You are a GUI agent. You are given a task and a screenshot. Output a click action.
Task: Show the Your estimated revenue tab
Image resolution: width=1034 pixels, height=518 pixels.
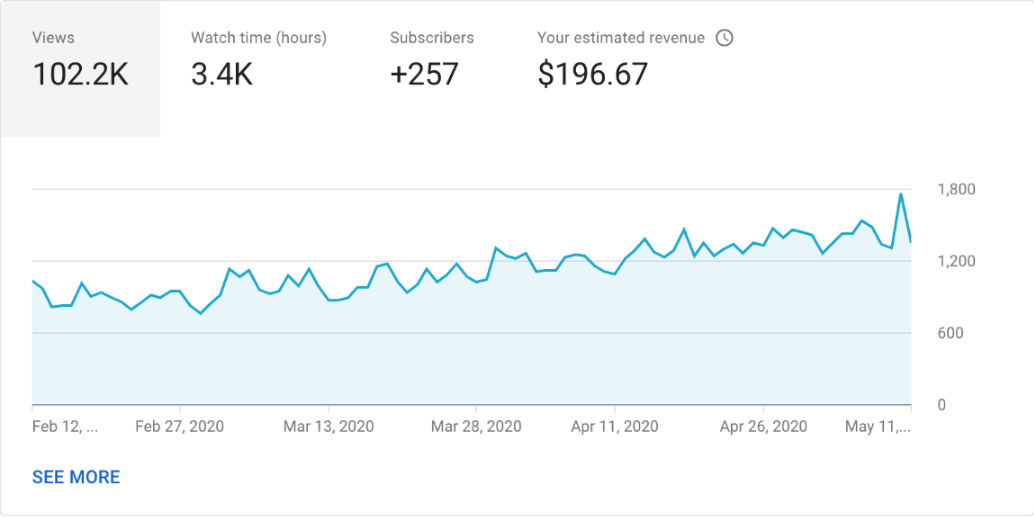620,60
